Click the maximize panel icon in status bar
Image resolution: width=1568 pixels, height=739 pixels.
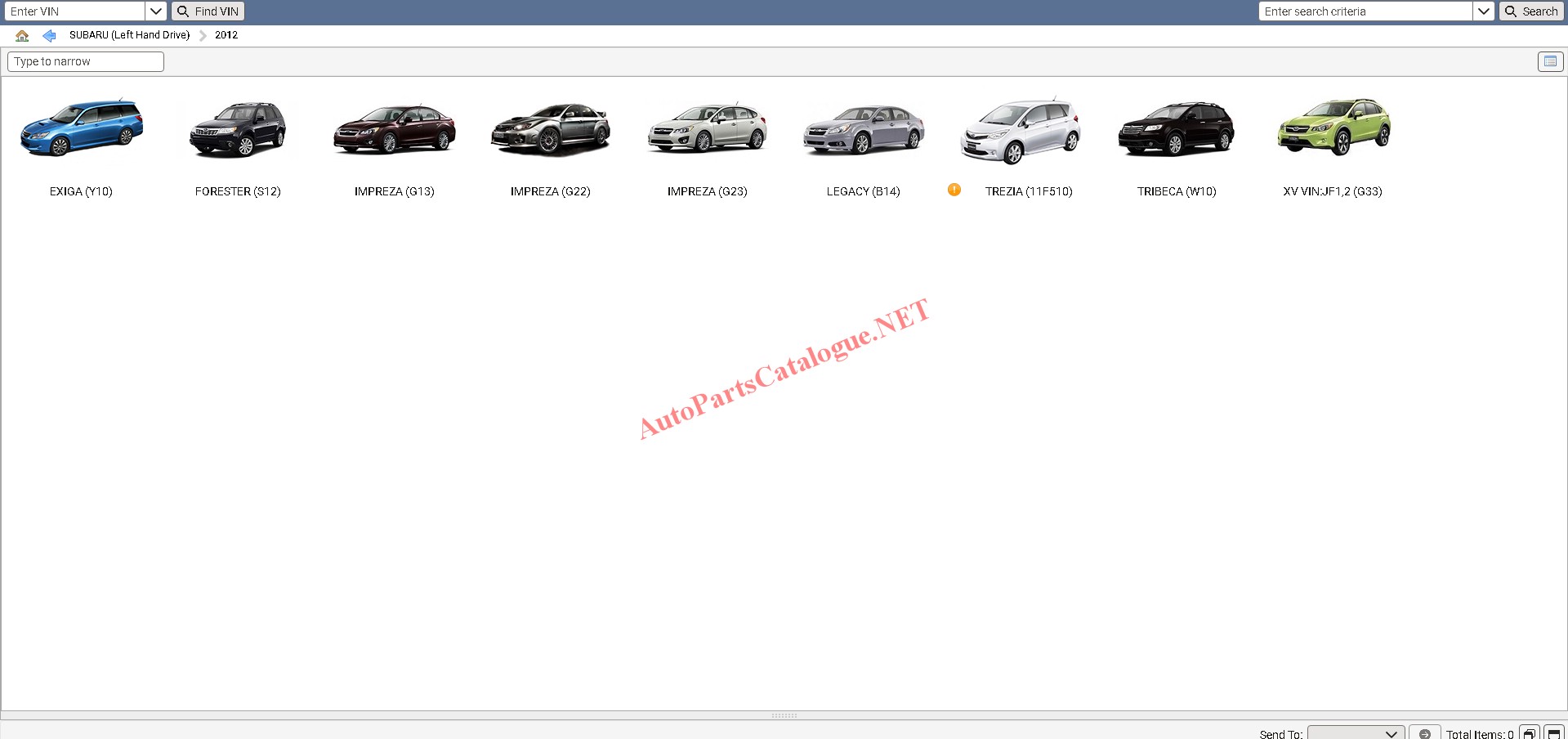(1553, 732)
